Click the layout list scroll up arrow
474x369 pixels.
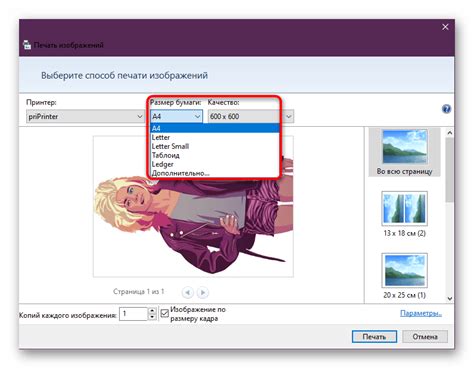click(x=450, y=133)
